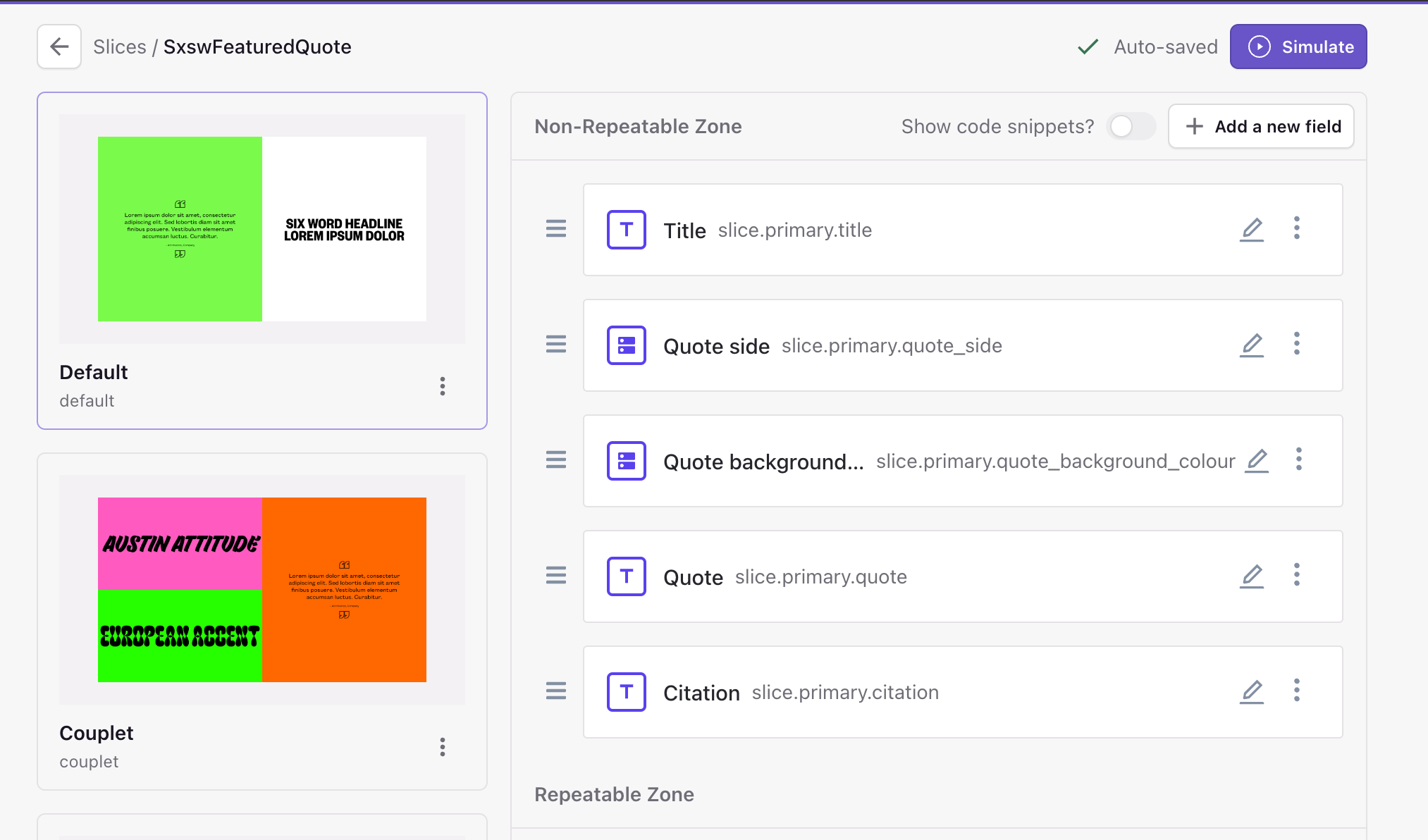Click the Quote side field name
This screenshot has height=840, width=1428.
click(x=716, y=346)
